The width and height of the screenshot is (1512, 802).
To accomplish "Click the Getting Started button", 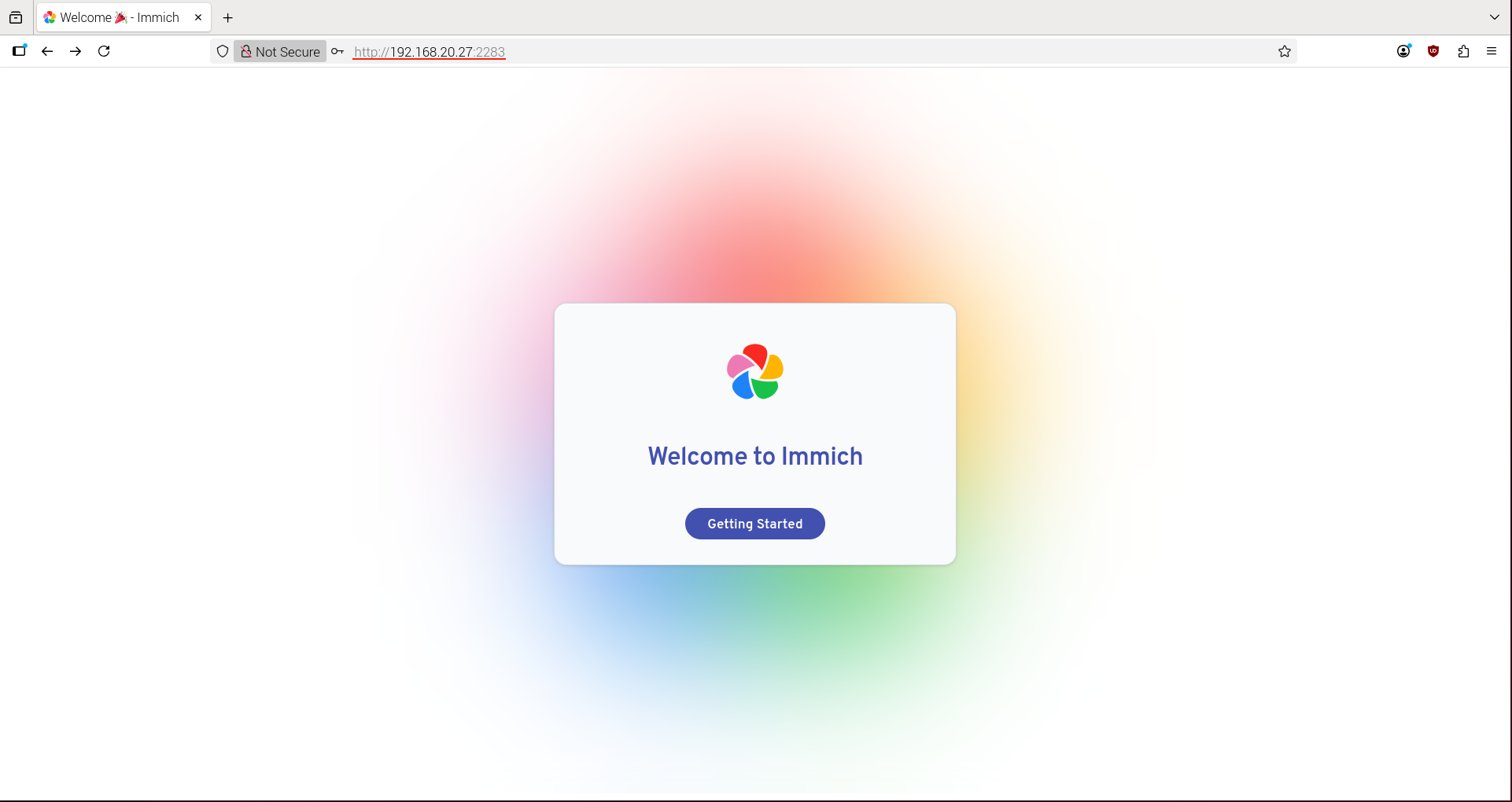I will pyautogui.click(x=754, y=524).
